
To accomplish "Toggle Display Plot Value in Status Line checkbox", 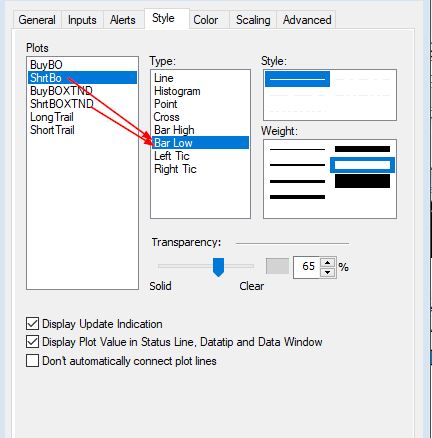I will pyautogui.click(x=32, y=342).
